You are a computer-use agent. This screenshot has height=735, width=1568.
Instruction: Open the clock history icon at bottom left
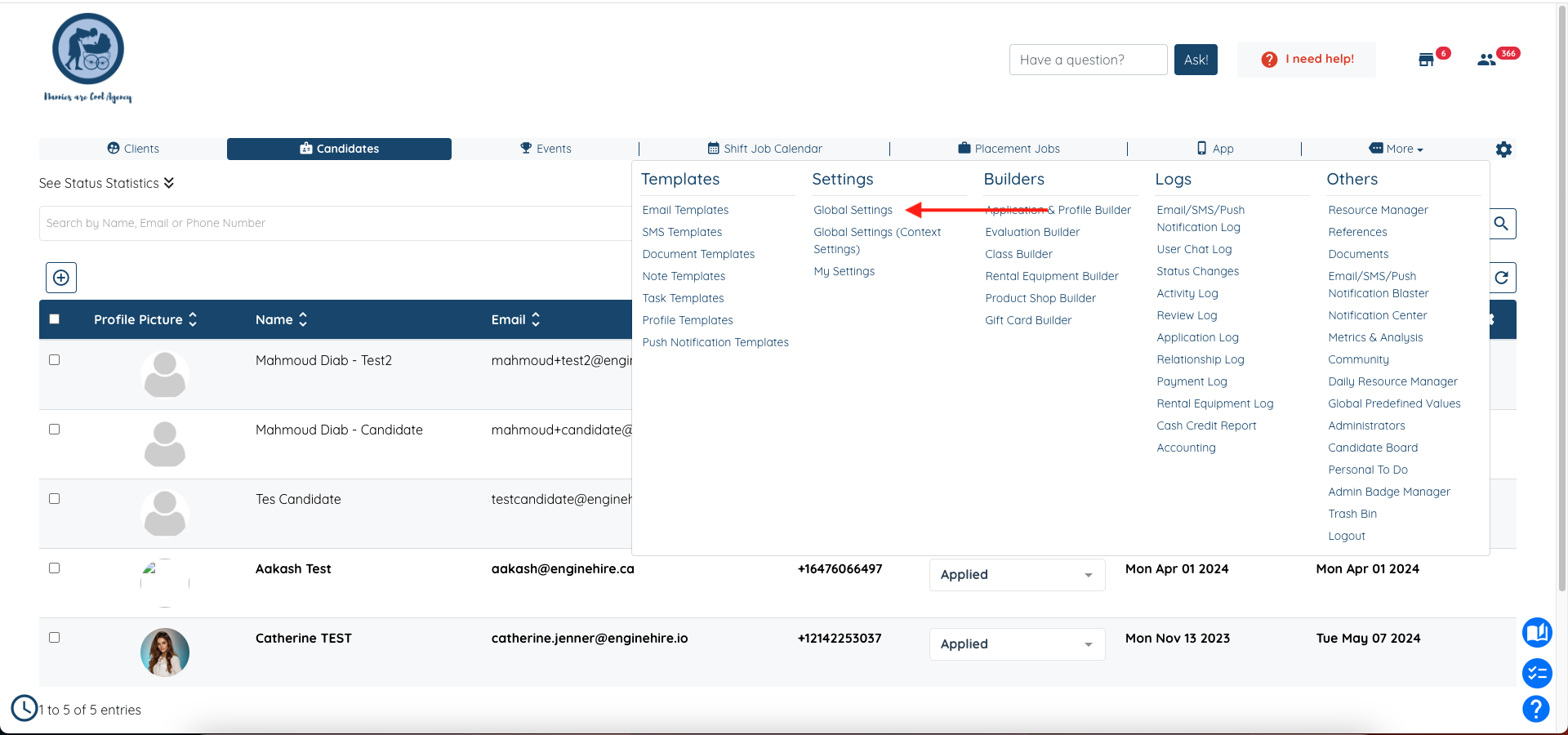(23, 708)
